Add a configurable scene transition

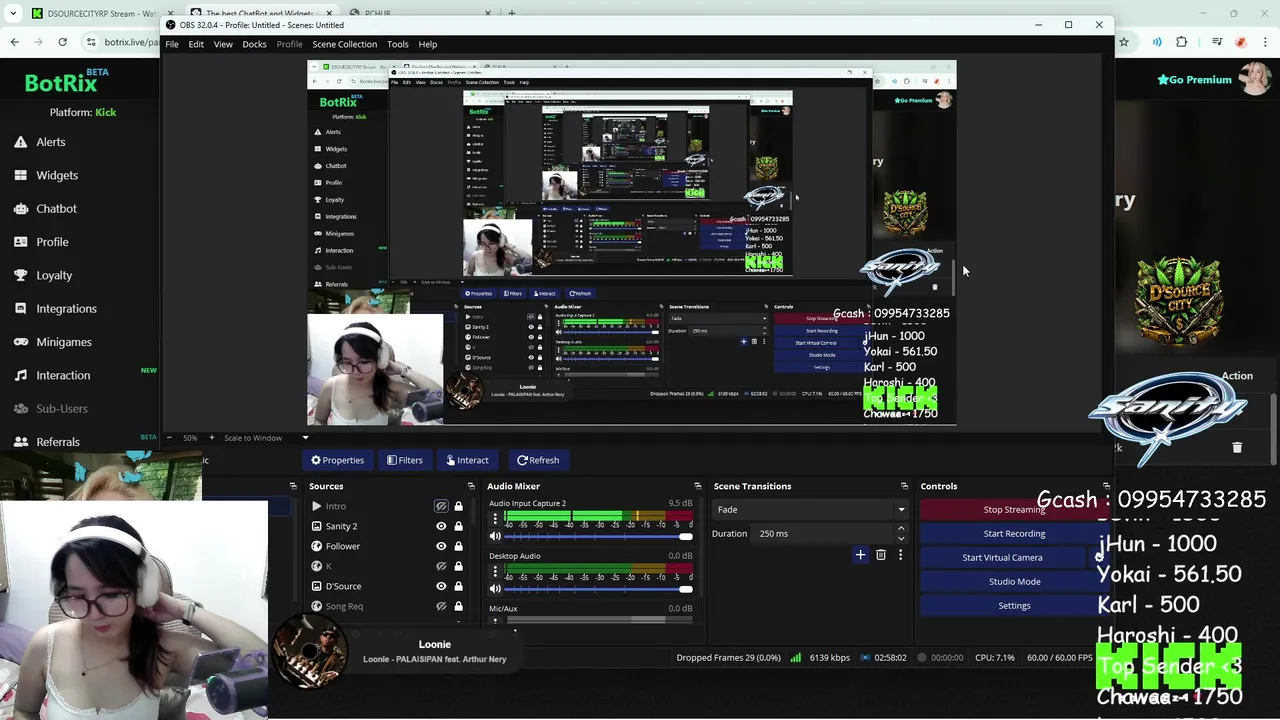click(x=860, y=555)
